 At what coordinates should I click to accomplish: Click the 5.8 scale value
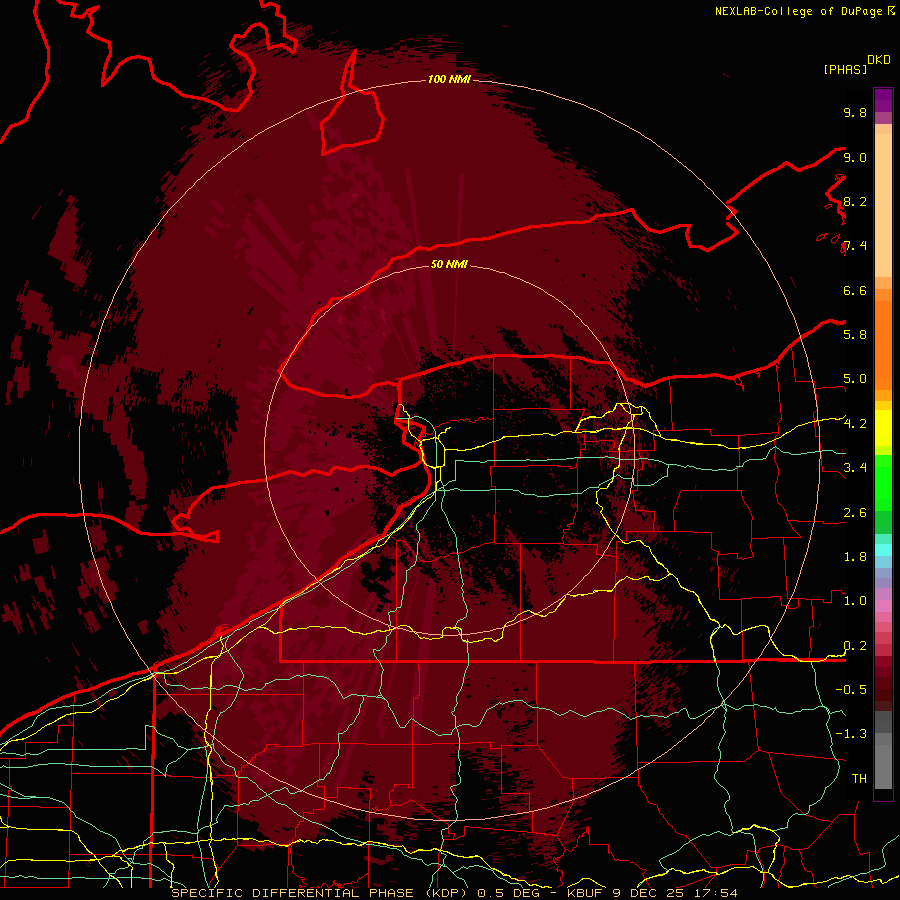pos(855,334)
